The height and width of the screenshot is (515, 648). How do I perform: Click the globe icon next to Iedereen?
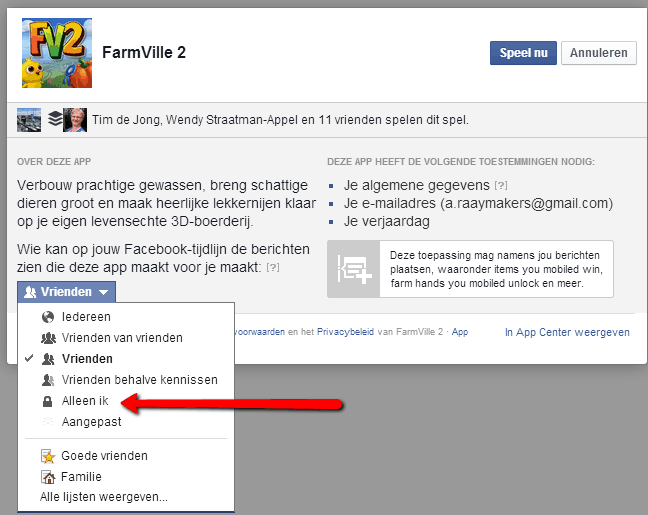48,317
